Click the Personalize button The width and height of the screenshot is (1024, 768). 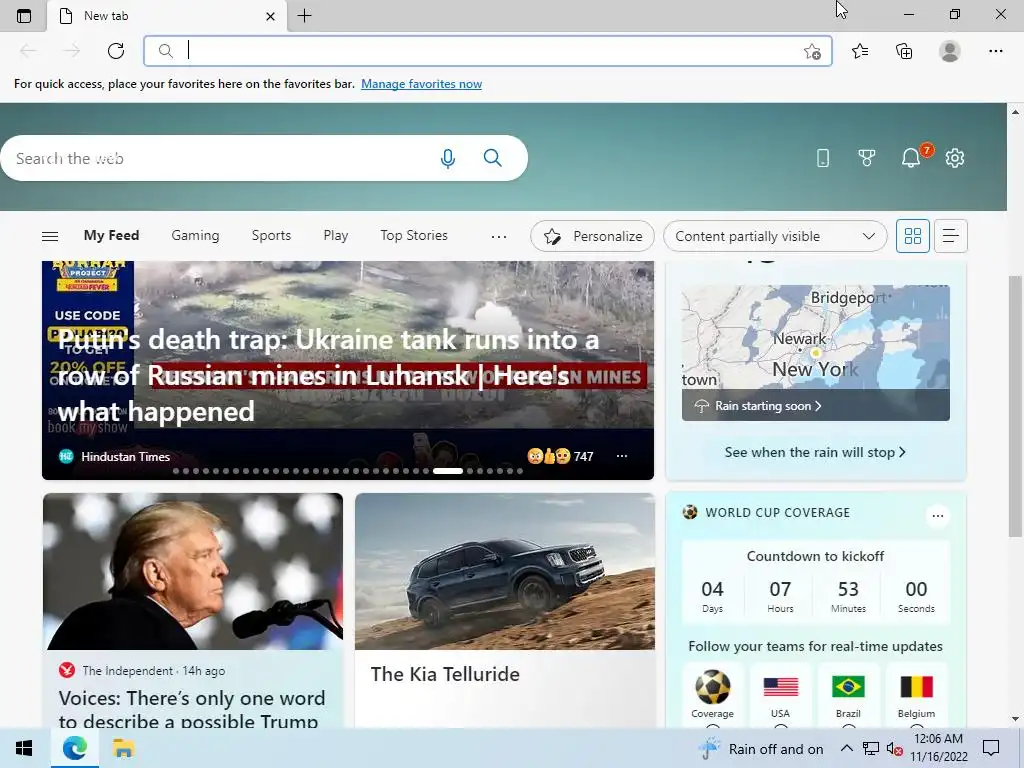point(593,236)
